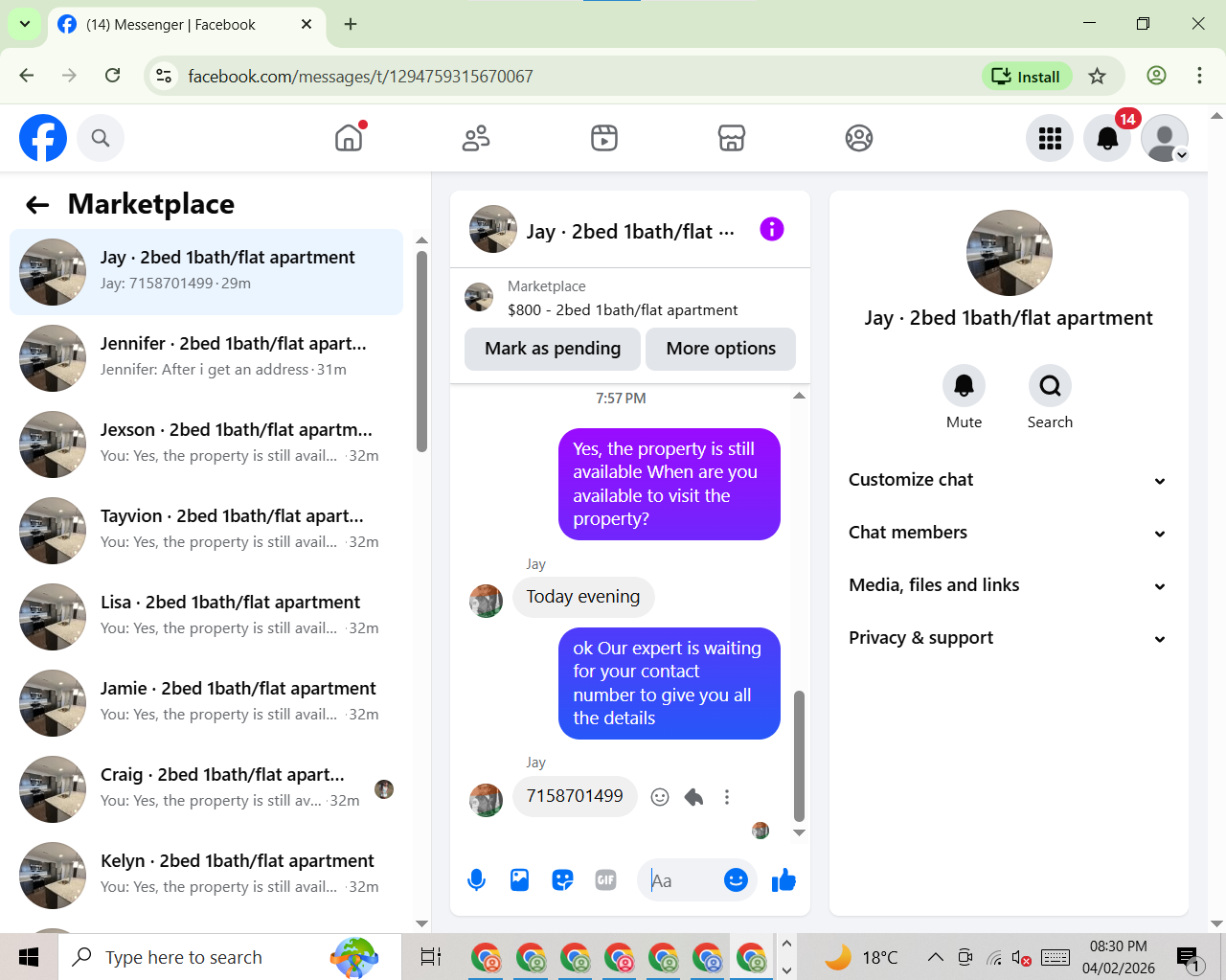Open the Chrome profile icon in toolbar
The image size is (1226, 980).
[1156, 76]
